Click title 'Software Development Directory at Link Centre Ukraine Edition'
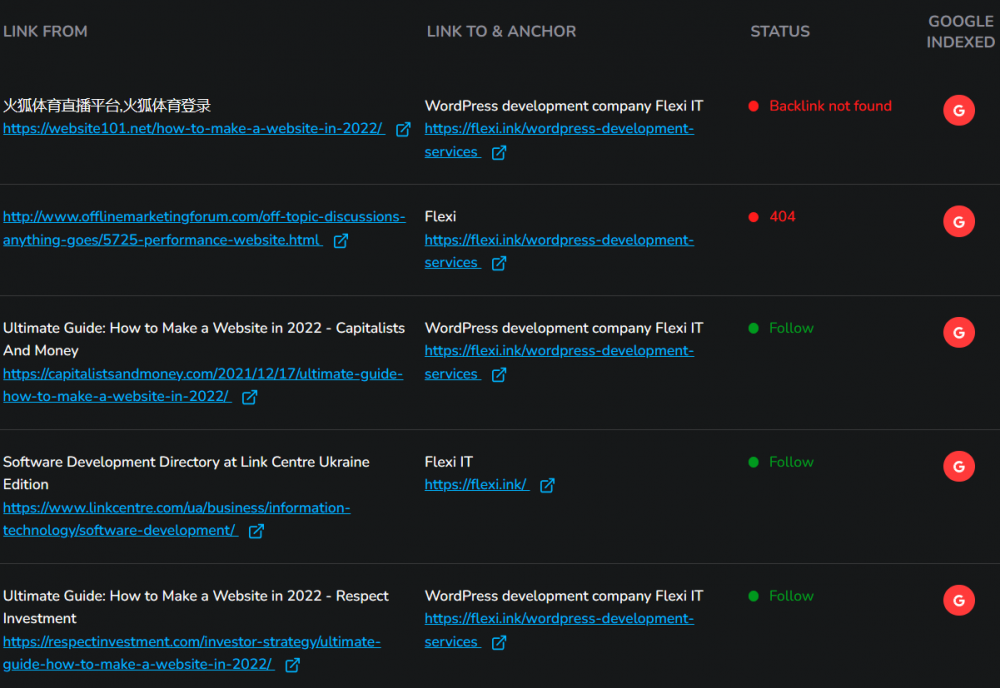 pyautogui.click(x=186, y=473)
